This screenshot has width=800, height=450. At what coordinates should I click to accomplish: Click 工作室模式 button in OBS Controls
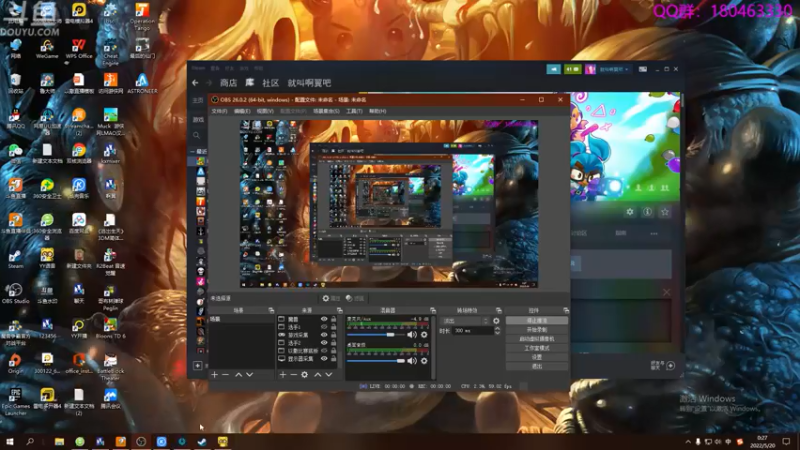(x=537, y=348)
